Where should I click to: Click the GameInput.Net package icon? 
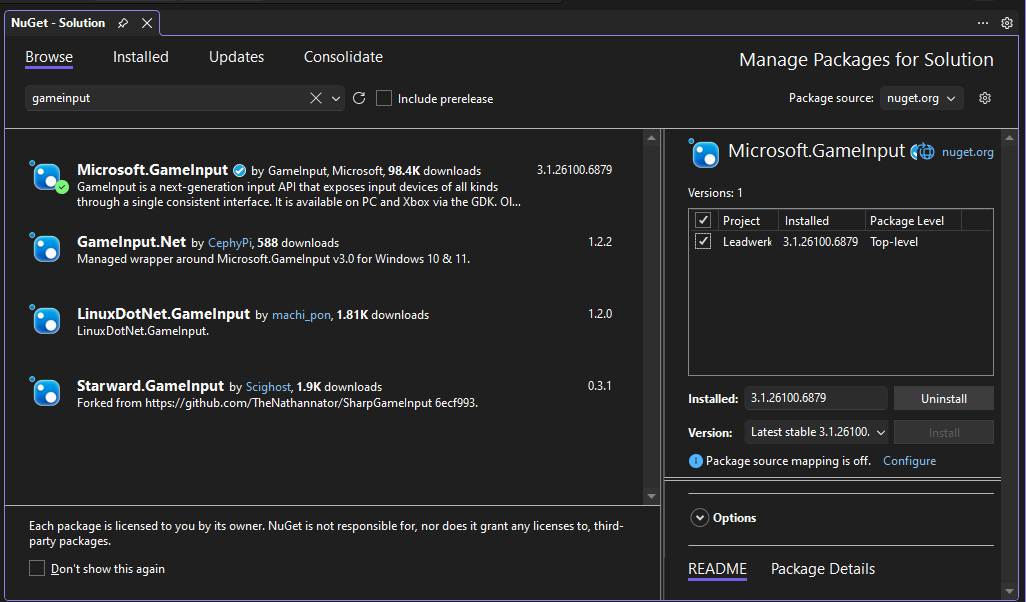tap(47, 248)
